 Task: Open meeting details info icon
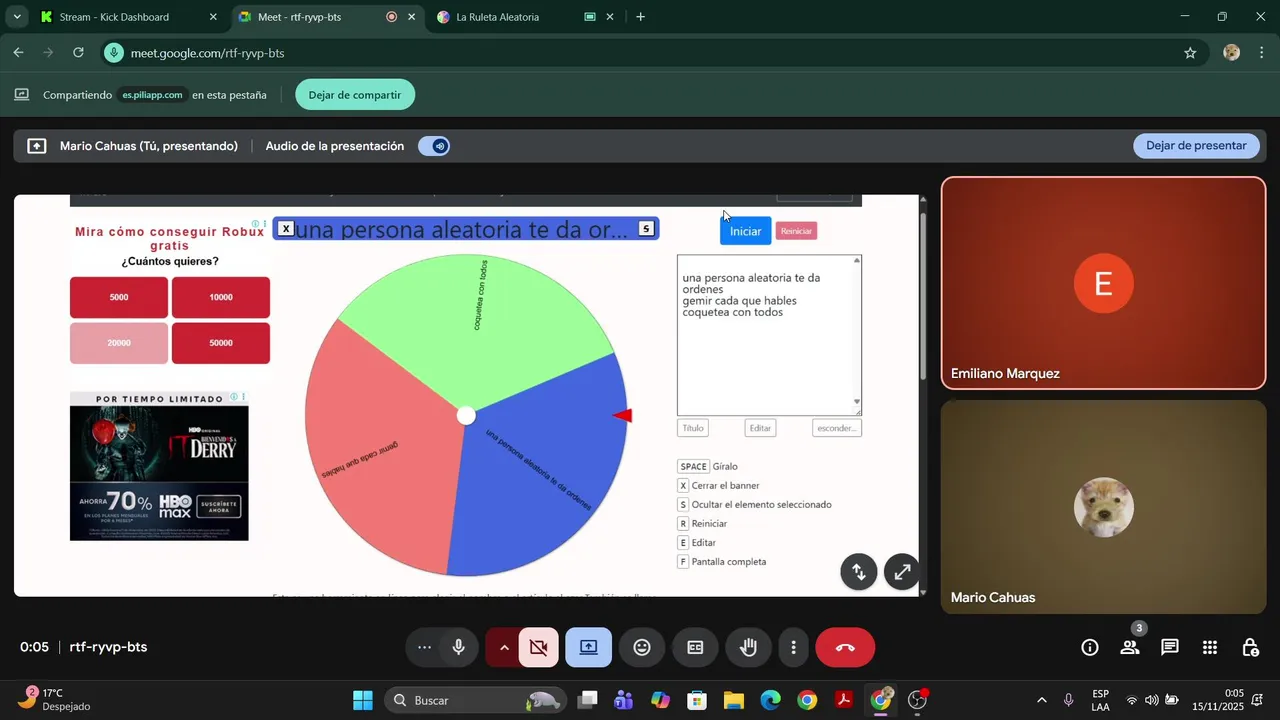[1090, 648]
